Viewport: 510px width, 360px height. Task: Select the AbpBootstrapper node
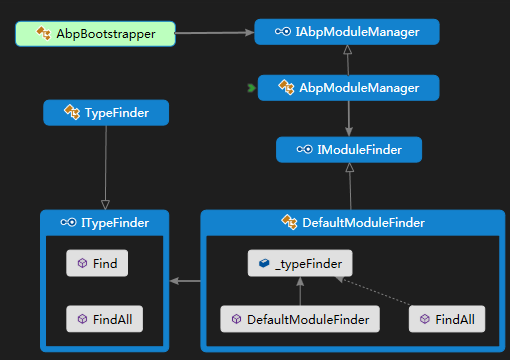click(x=95, y=34)
